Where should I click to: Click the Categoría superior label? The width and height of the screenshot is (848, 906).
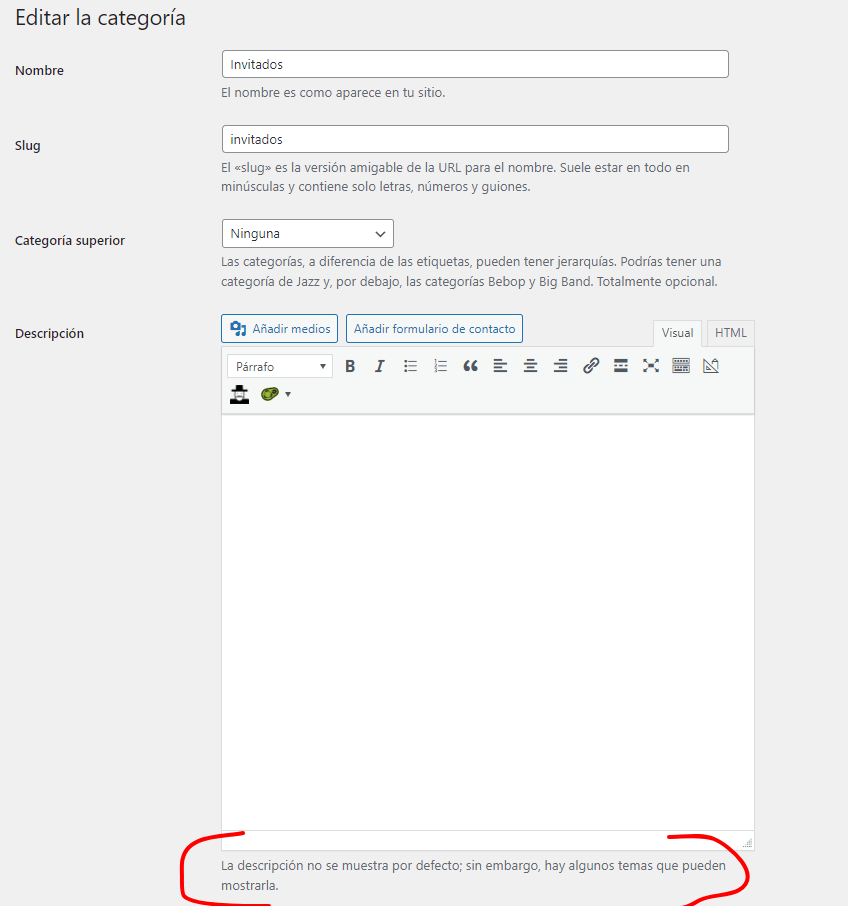click(x=70, y=240)
